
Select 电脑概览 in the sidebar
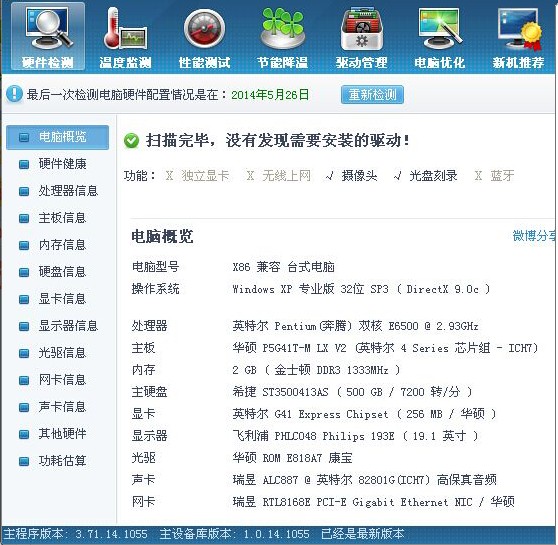point(58,137)
